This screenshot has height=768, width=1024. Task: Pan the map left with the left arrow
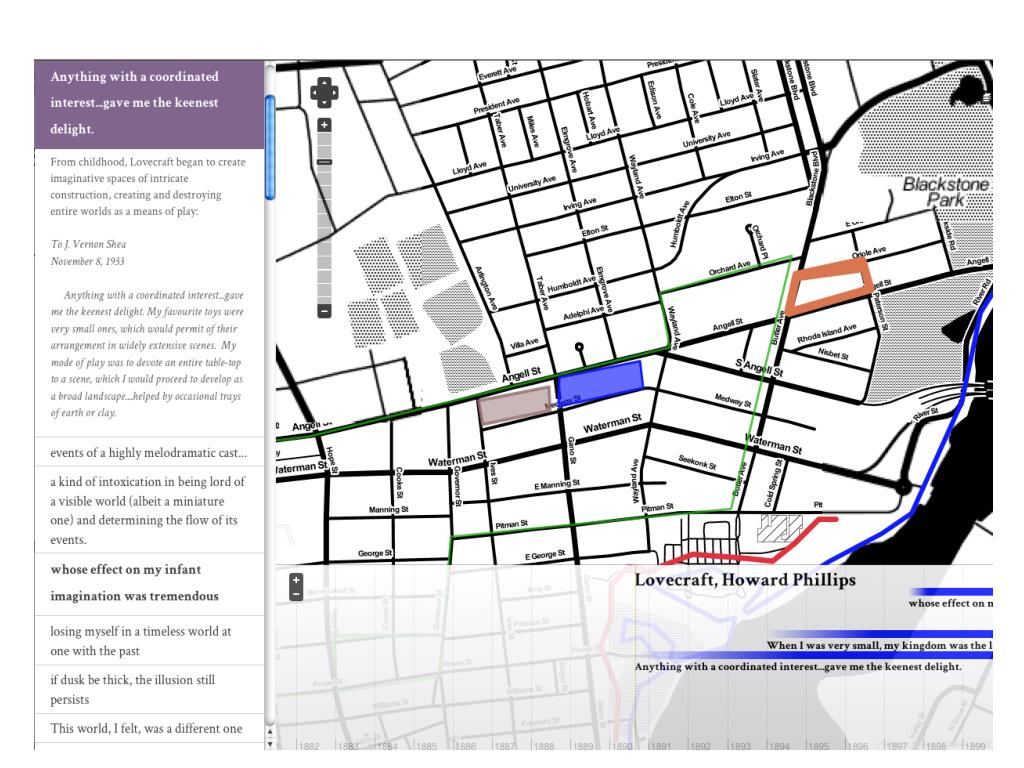click(315, 92)
